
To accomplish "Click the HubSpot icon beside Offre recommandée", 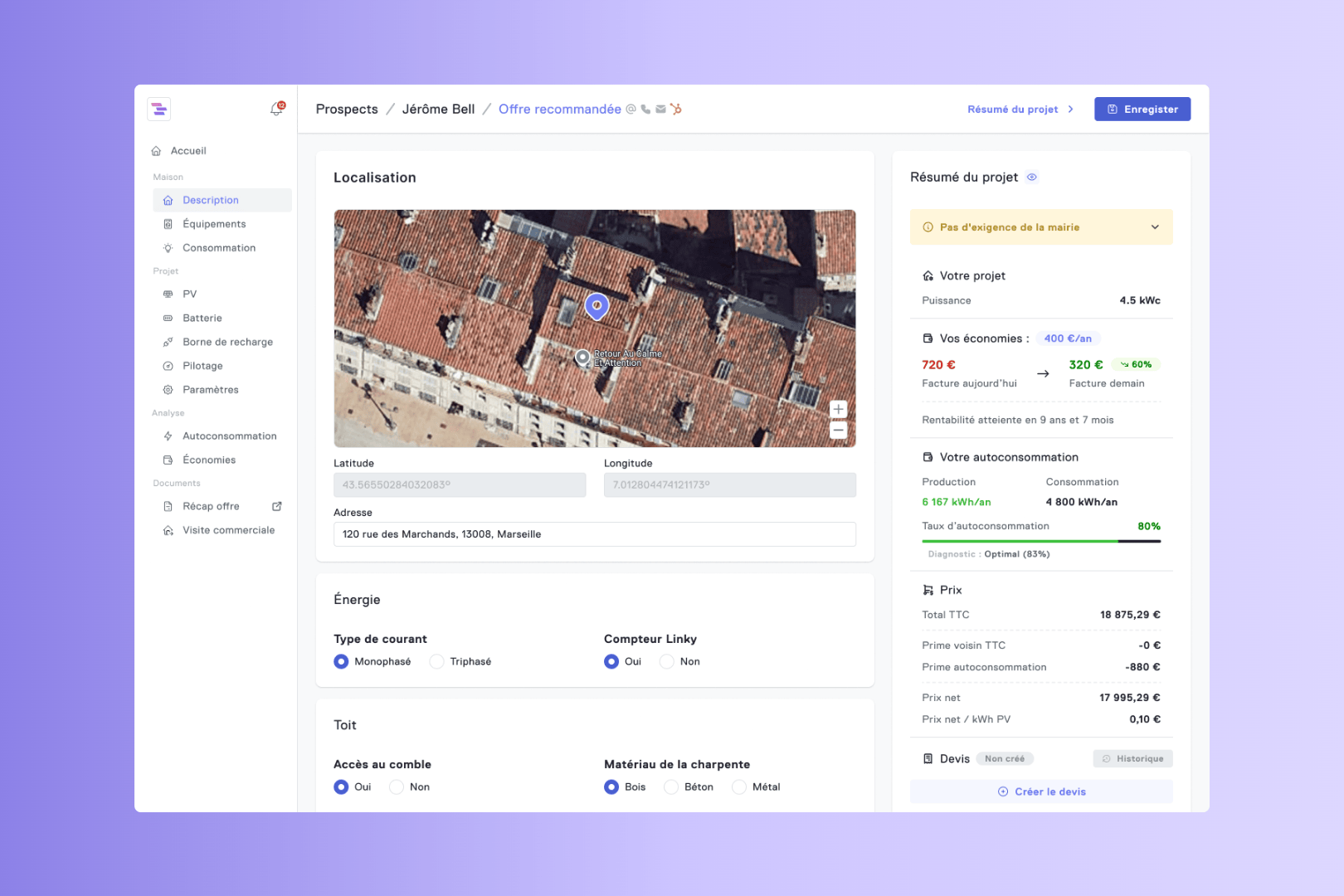I will click(676, 110).
